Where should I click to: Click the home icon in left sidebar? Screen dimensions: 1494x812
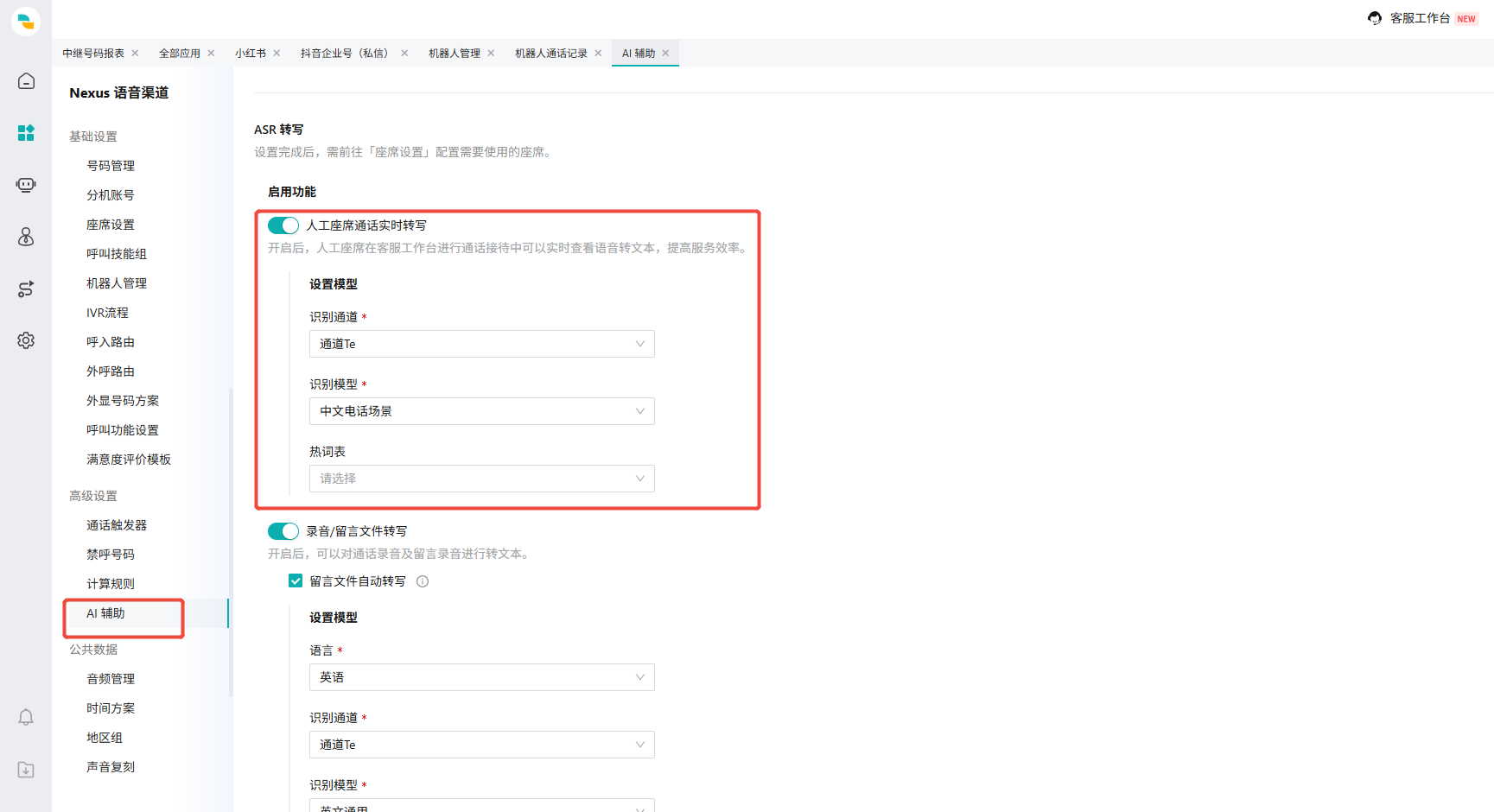[x=26, y=81]
